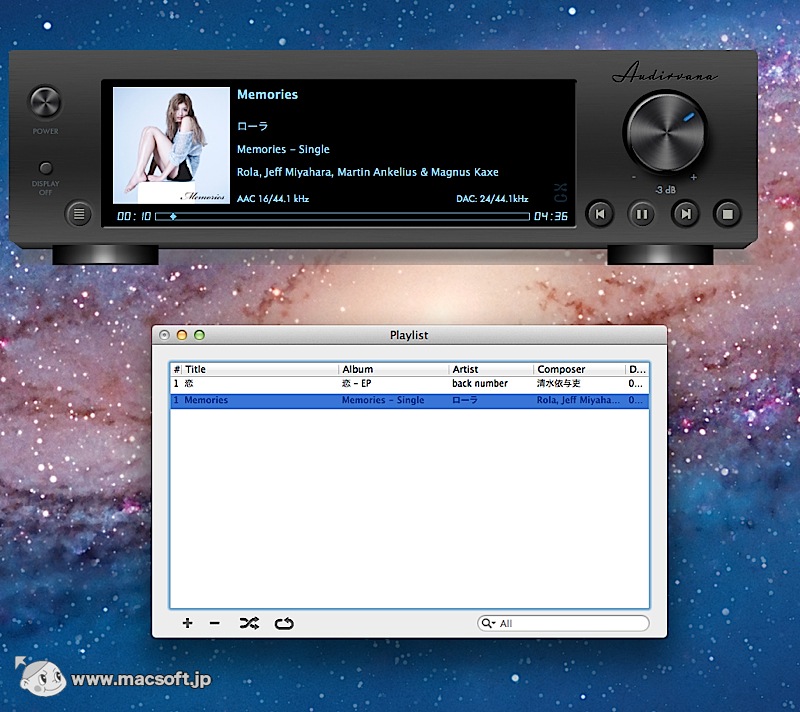Click the Audirvana power knob
Image resolution: width=800 pixels, height=712 pixels.
(45, 101)
